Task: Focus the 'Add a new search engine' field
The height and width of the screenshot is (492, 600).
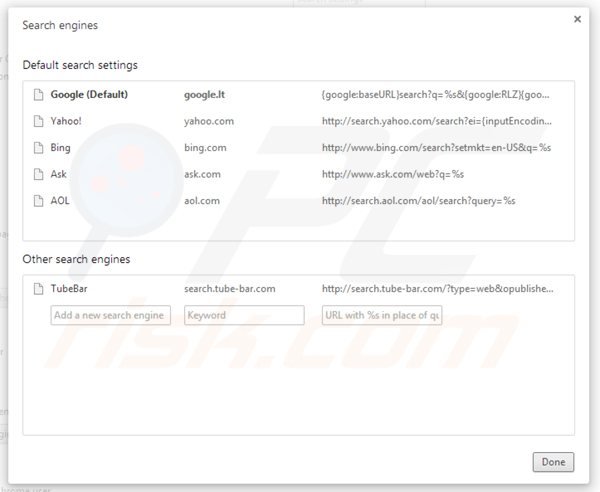Action: 111,315
